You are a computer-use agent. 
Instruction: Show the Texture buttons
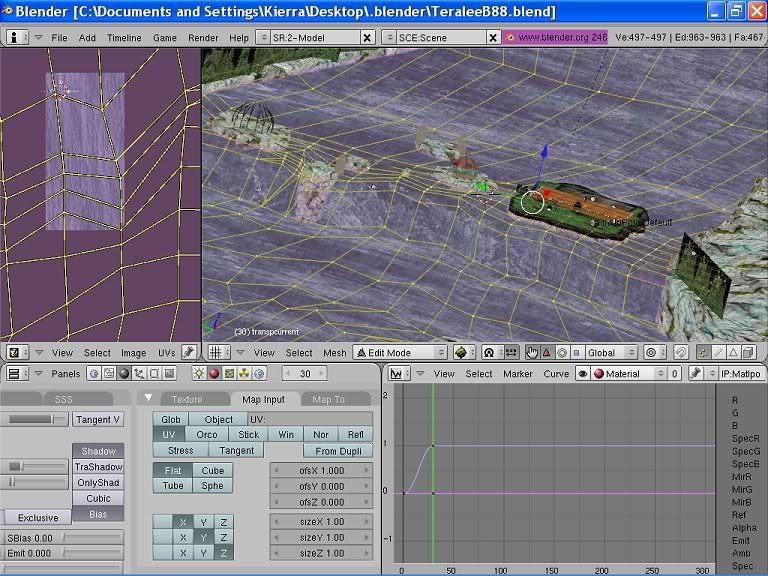tap(229, 374)
